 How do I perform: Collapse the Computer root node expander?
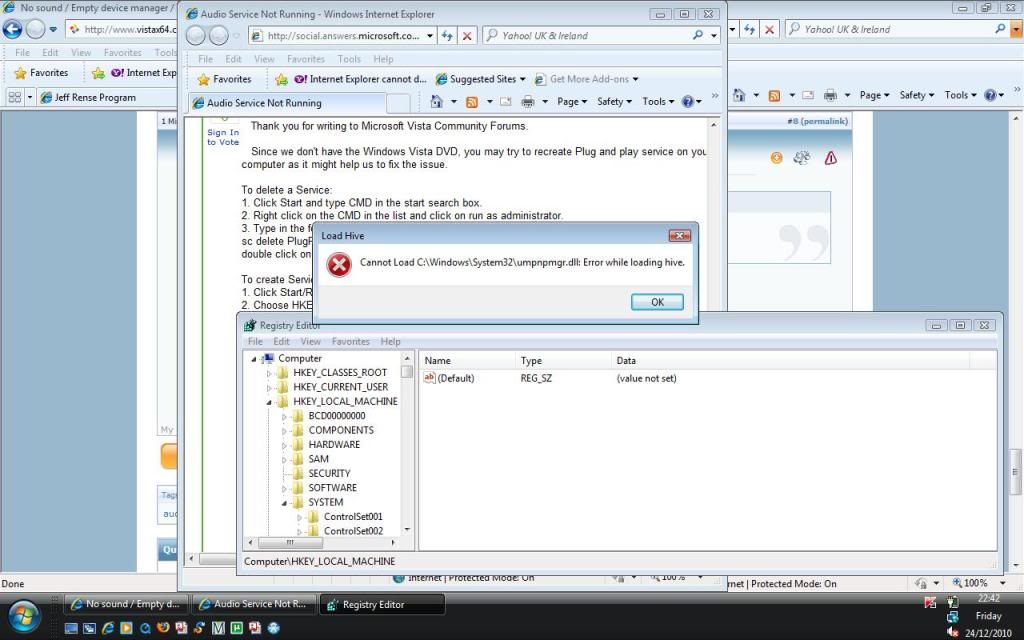point(253,359)
